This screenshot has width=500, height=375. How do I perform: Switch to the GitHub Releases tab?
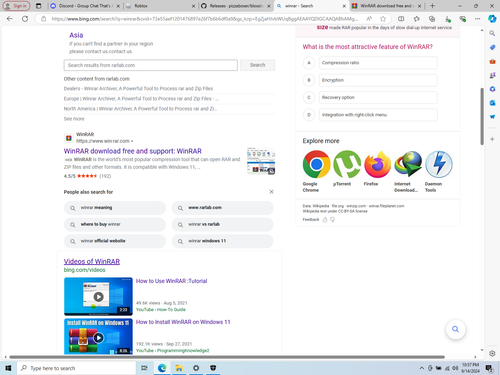[x=236, y=6]
